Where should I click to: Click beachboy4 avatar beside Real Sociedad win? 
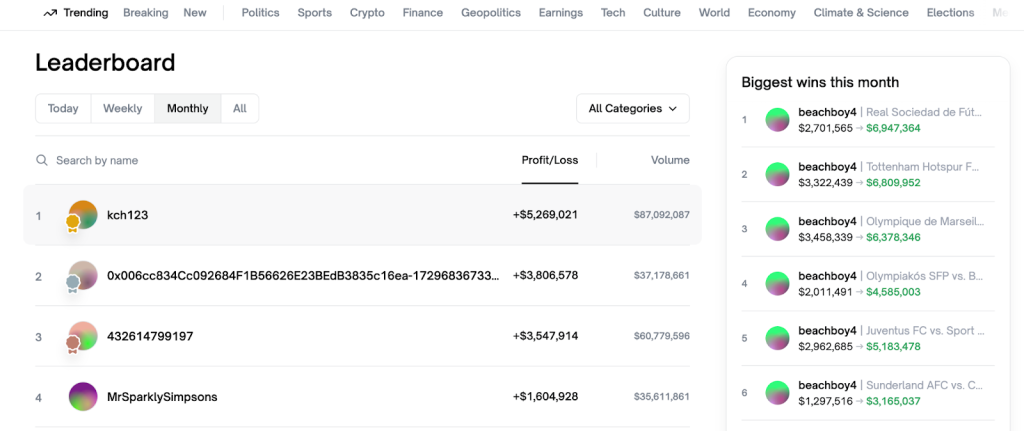(777, 121)
